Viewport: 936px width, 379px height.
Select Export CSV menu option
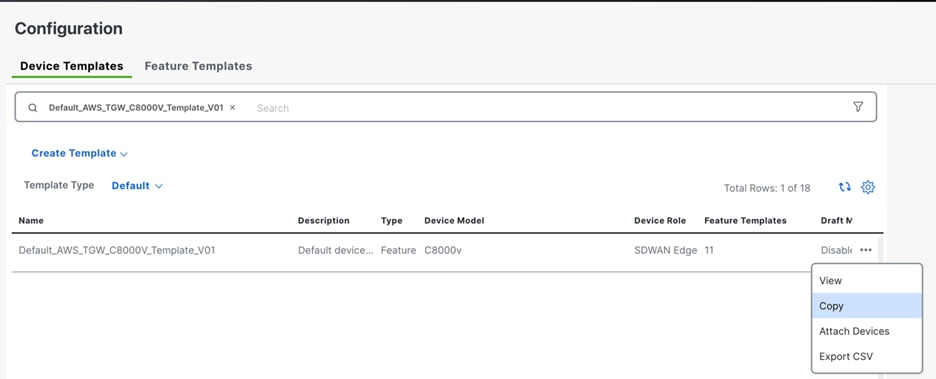[867, 356]
